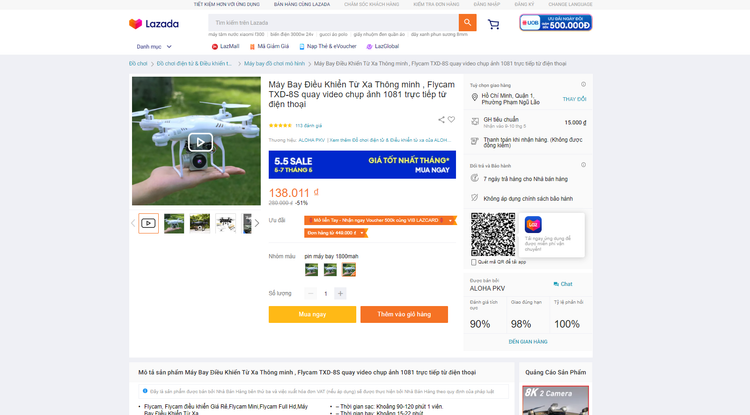This screenshot has height=415, width=750.
Task: Choose the second color group option
Action: pyautogui.click(x=330, y=270)
